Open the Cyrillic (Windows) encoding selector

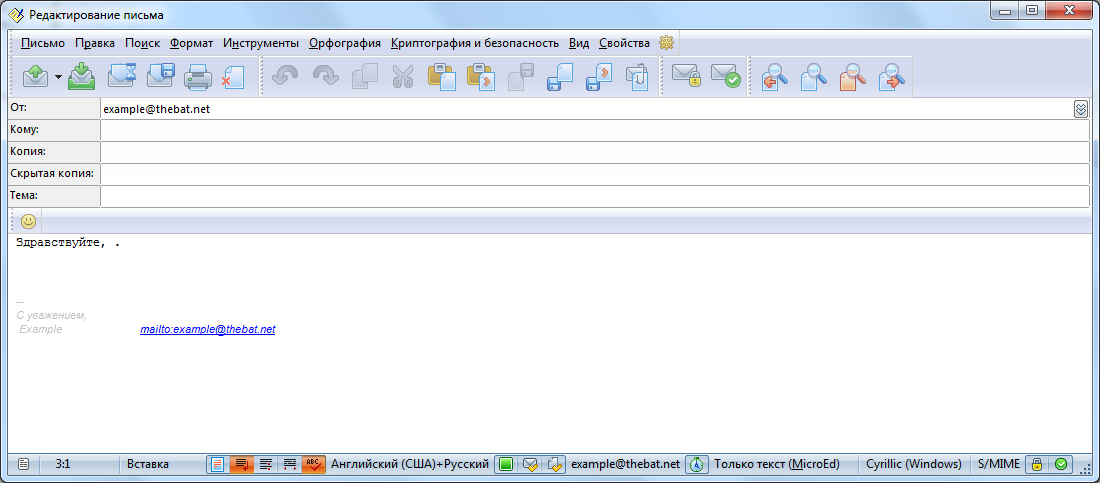[x=913, y=464]
